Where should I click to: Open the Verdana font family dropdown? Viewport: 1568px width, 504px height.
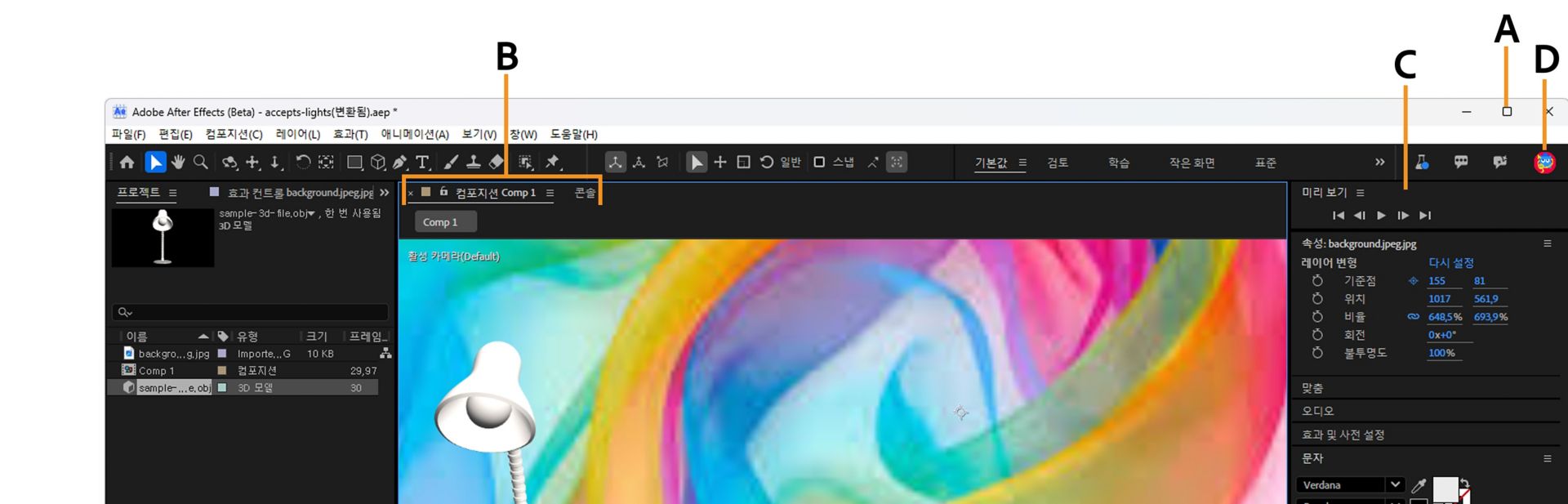[x=1395, y=484]
